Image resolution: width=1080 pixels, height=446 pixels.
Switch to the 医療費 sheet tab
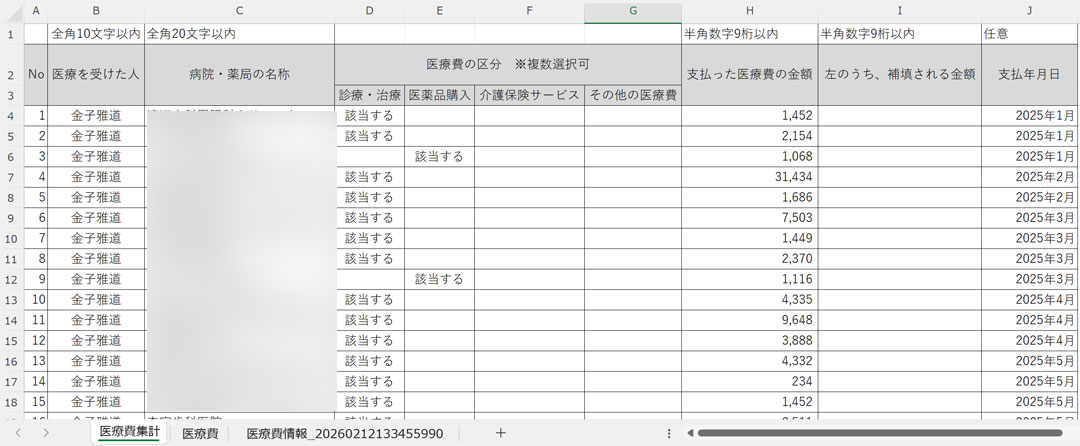(201, 433)
